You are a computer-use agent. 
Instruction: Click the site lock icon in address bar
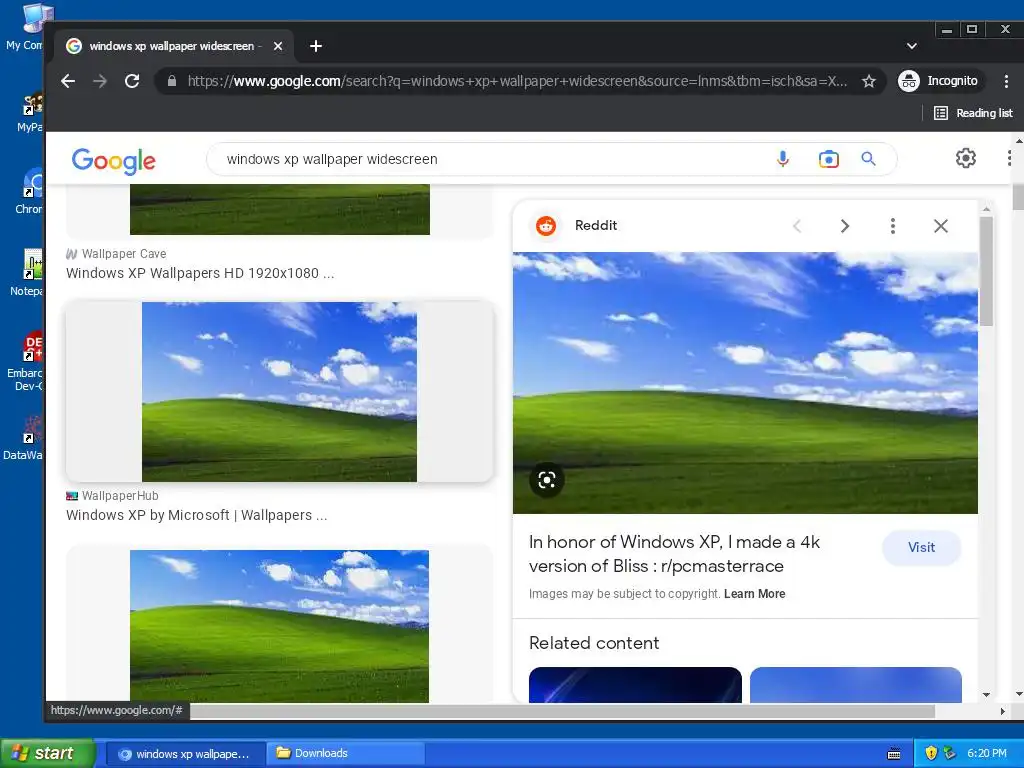pyautogui.click(x=172, y=81)
